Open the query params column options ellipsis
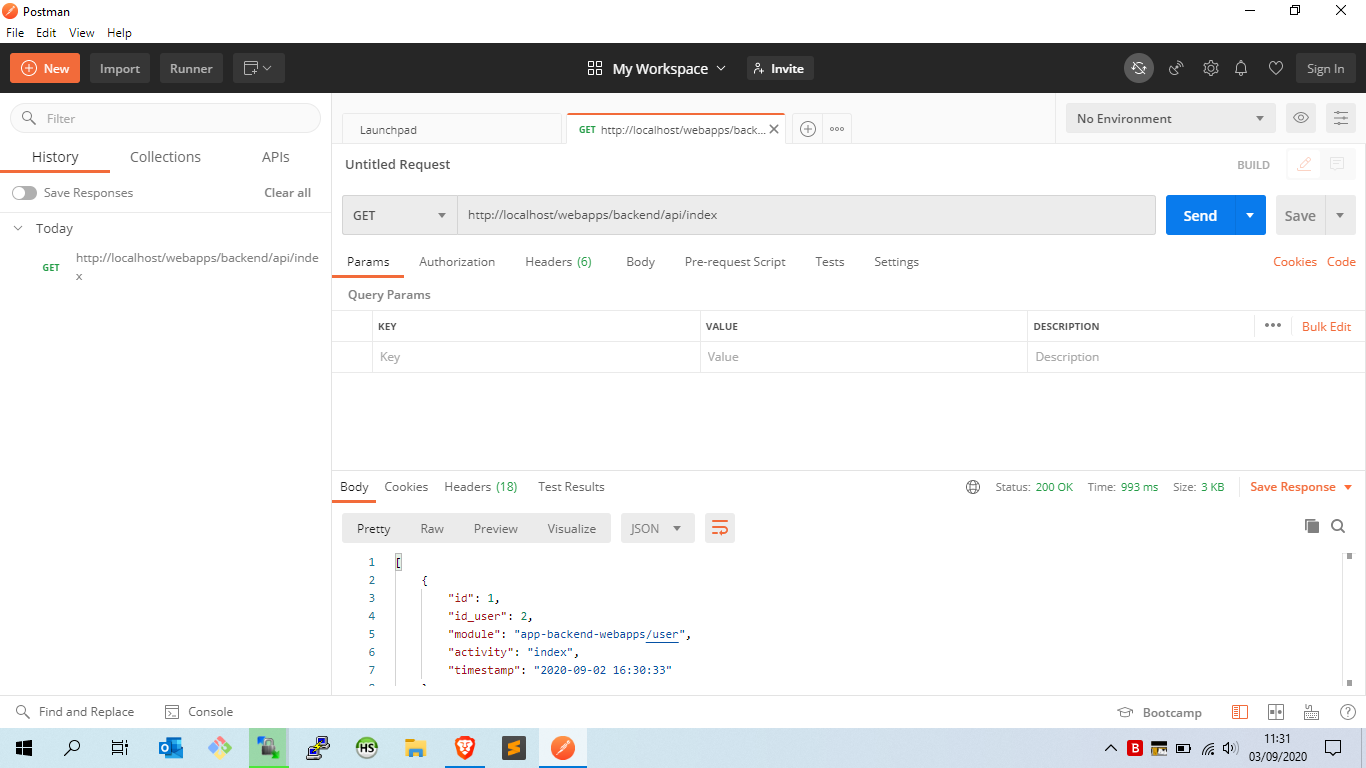Screen dimensions: 1366x768 (x=1272, y=325)
